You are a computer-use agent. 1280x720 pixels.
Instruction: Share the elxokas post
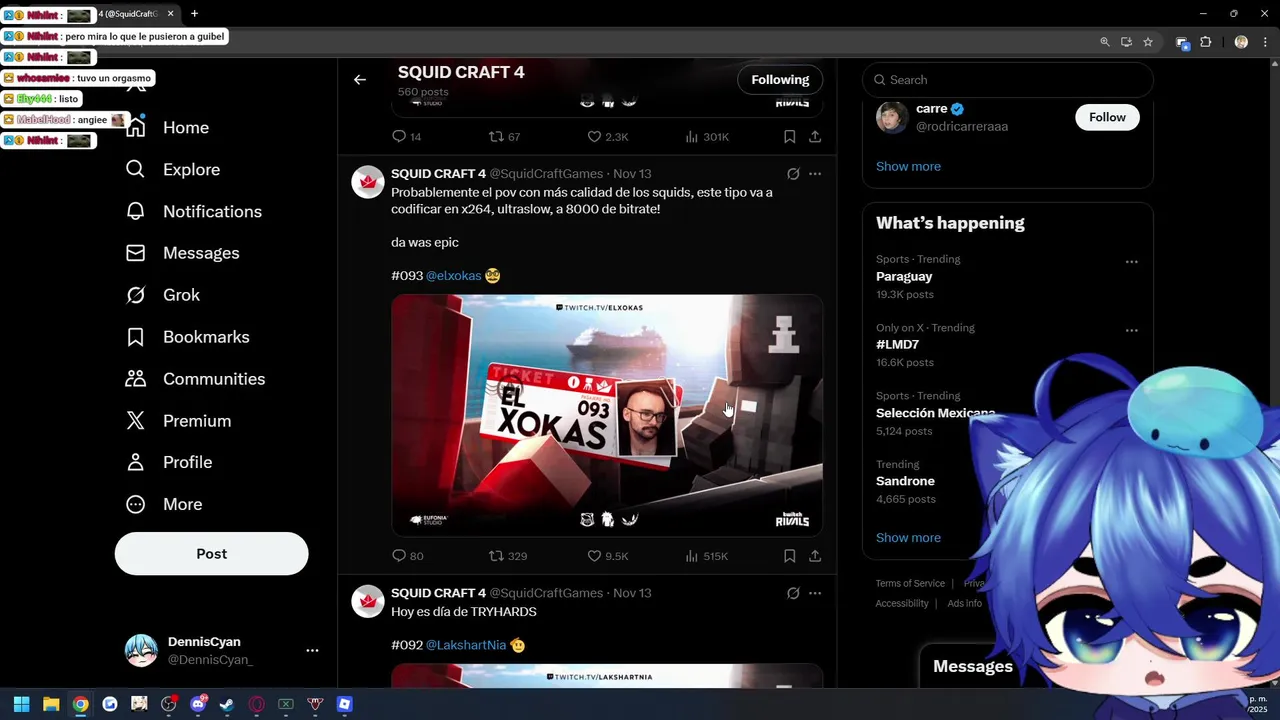pyautogui.click(x=815, y=556)
